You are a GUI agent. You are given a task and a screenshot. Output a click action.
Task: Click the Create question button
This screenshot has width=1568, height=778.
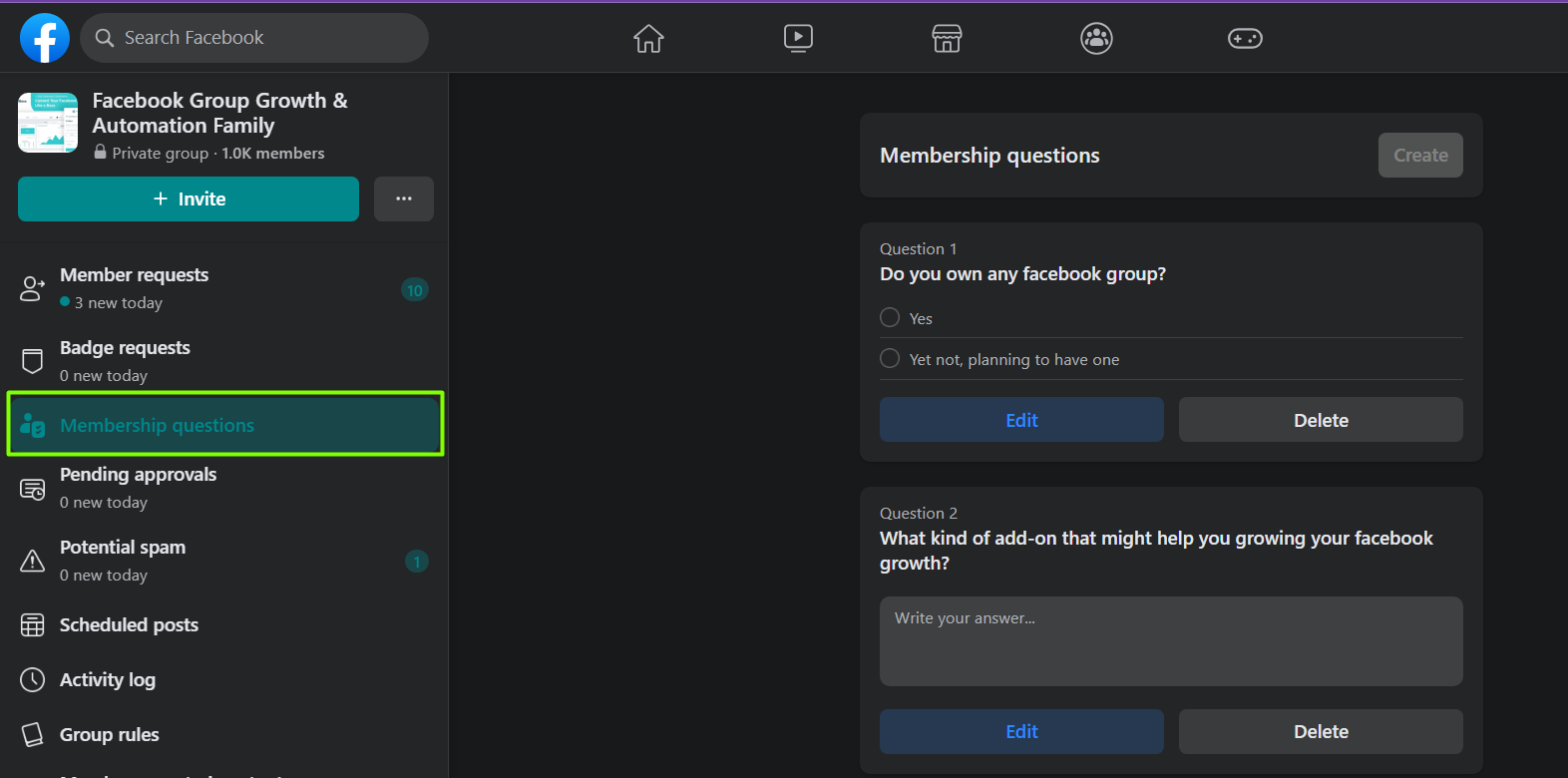click(x=1420, y=156)
